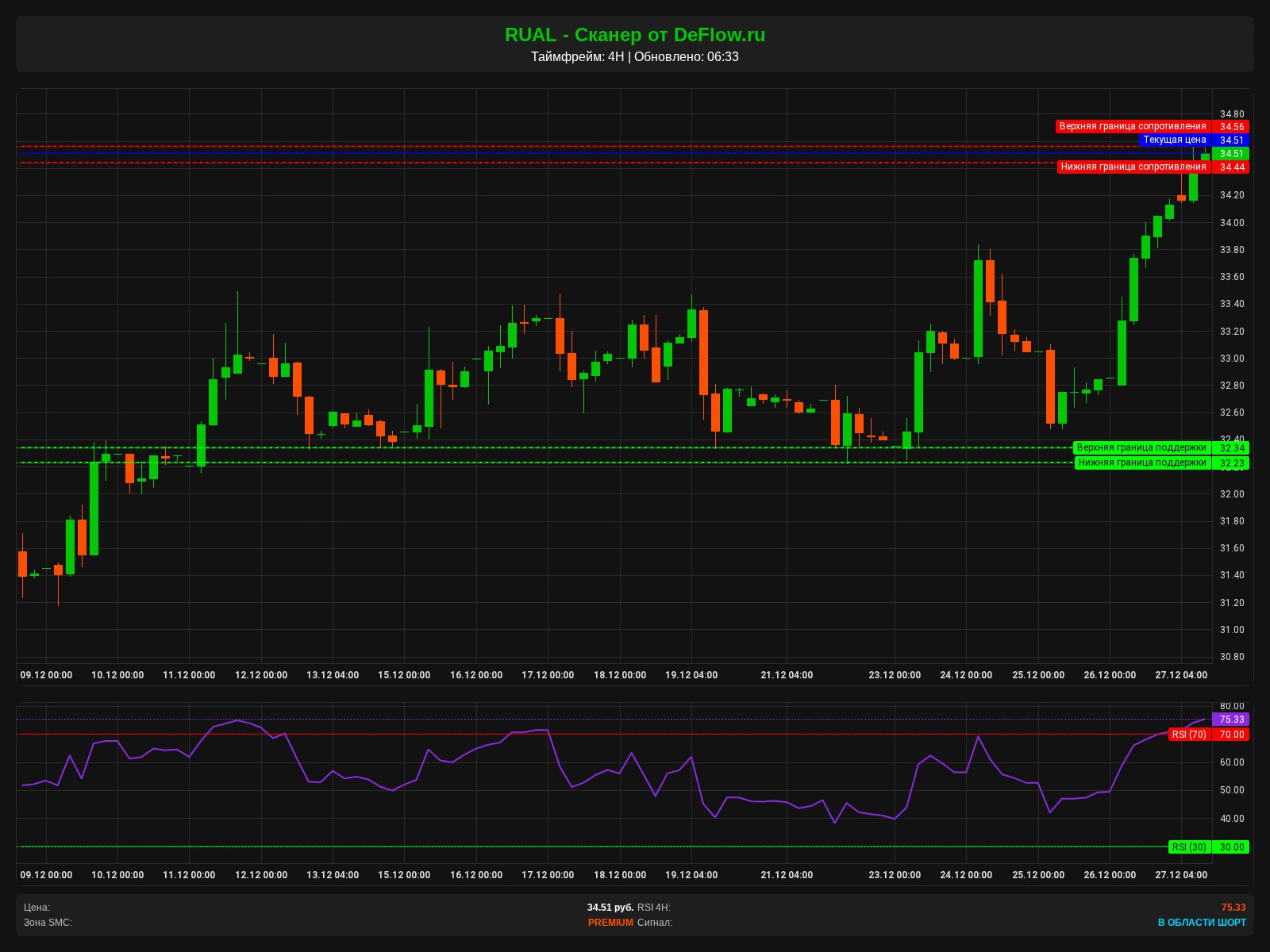Click the red RSI (70) label
This screenshot has height=952, width=1270.
point(1188,735)
